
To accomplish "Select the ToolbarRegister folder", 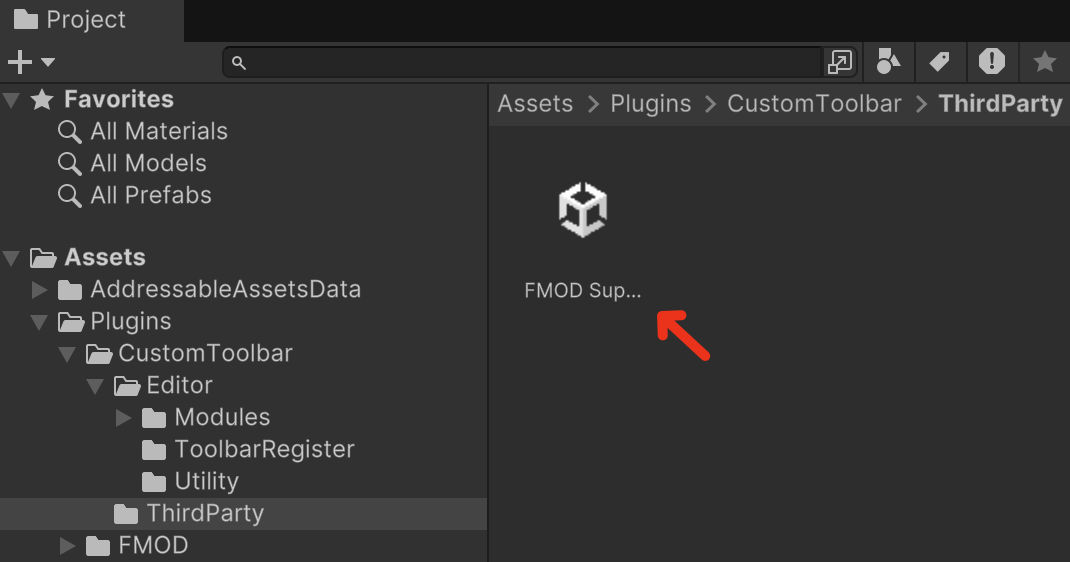I will [264, 450].
